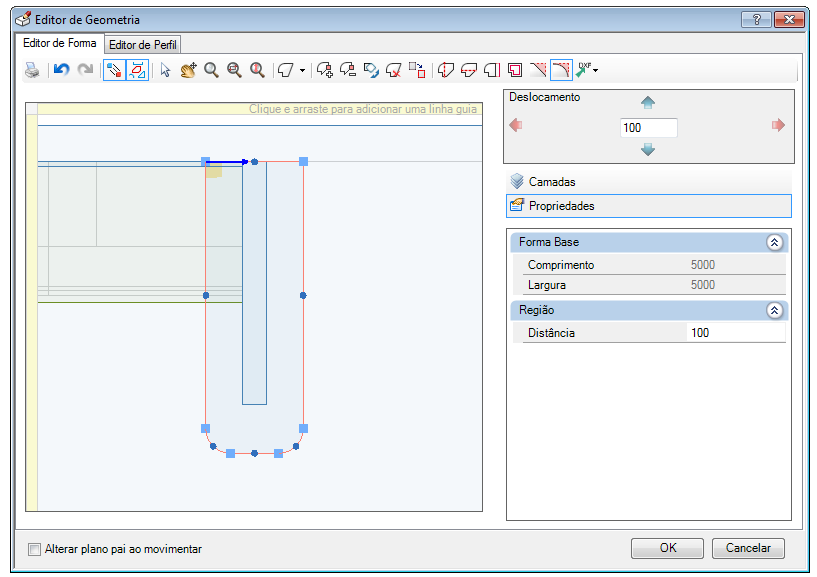
Task: Toggle the rounded corner fillet tool
Action: coord(561,70)
